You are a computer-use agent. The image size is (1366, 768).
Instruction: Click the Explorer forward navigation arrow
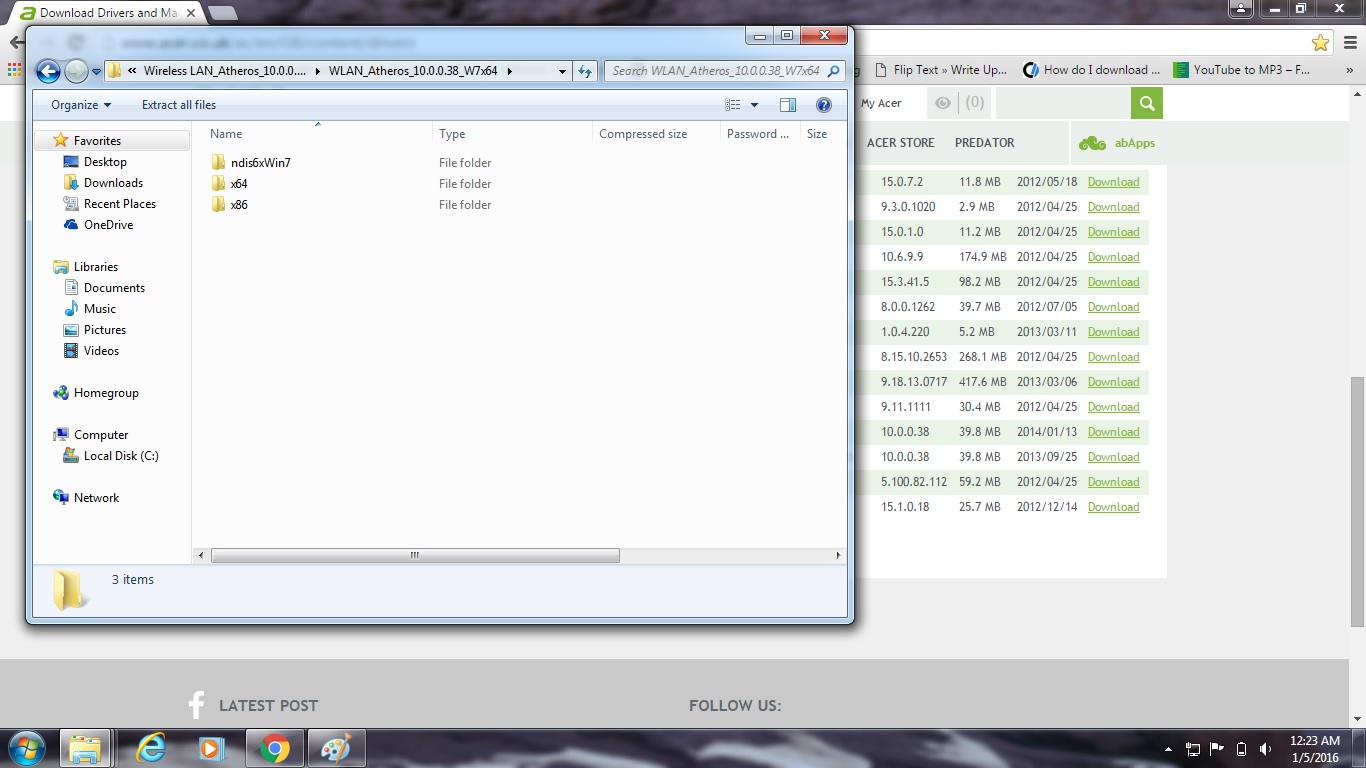point(76,71)
